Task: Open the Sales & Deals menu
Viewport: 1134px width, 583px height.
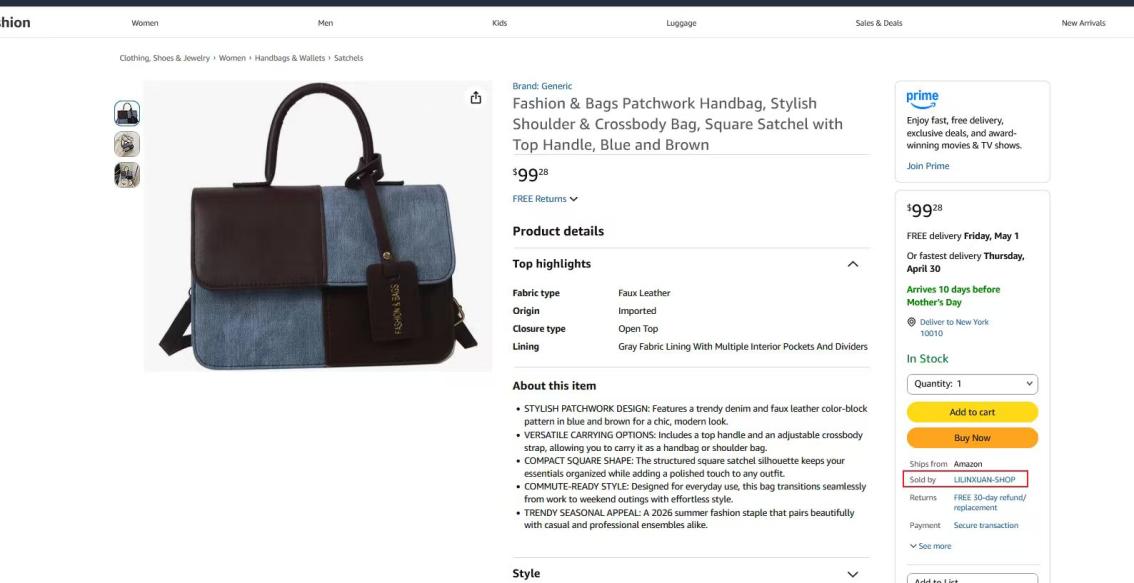Action: 879,23
